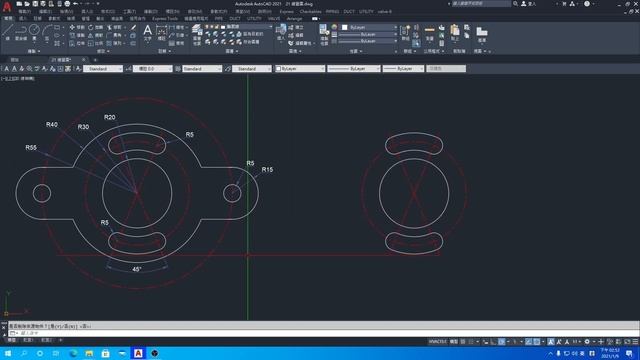Click the white object color swatch in Properties
The image size is (640, 360).
tap(344, 27)
